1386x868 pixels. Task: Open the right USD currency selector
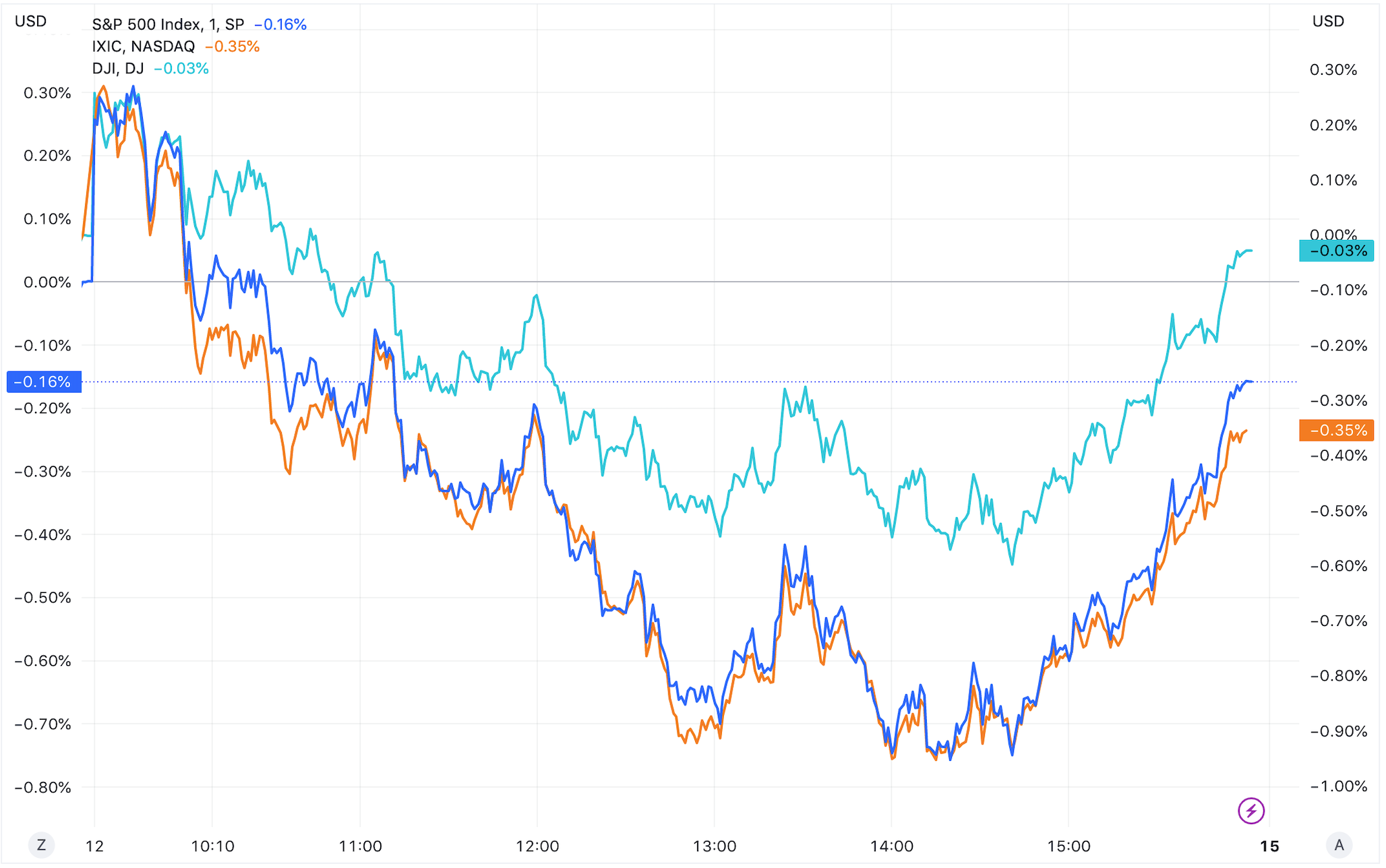pos(1328,22)
